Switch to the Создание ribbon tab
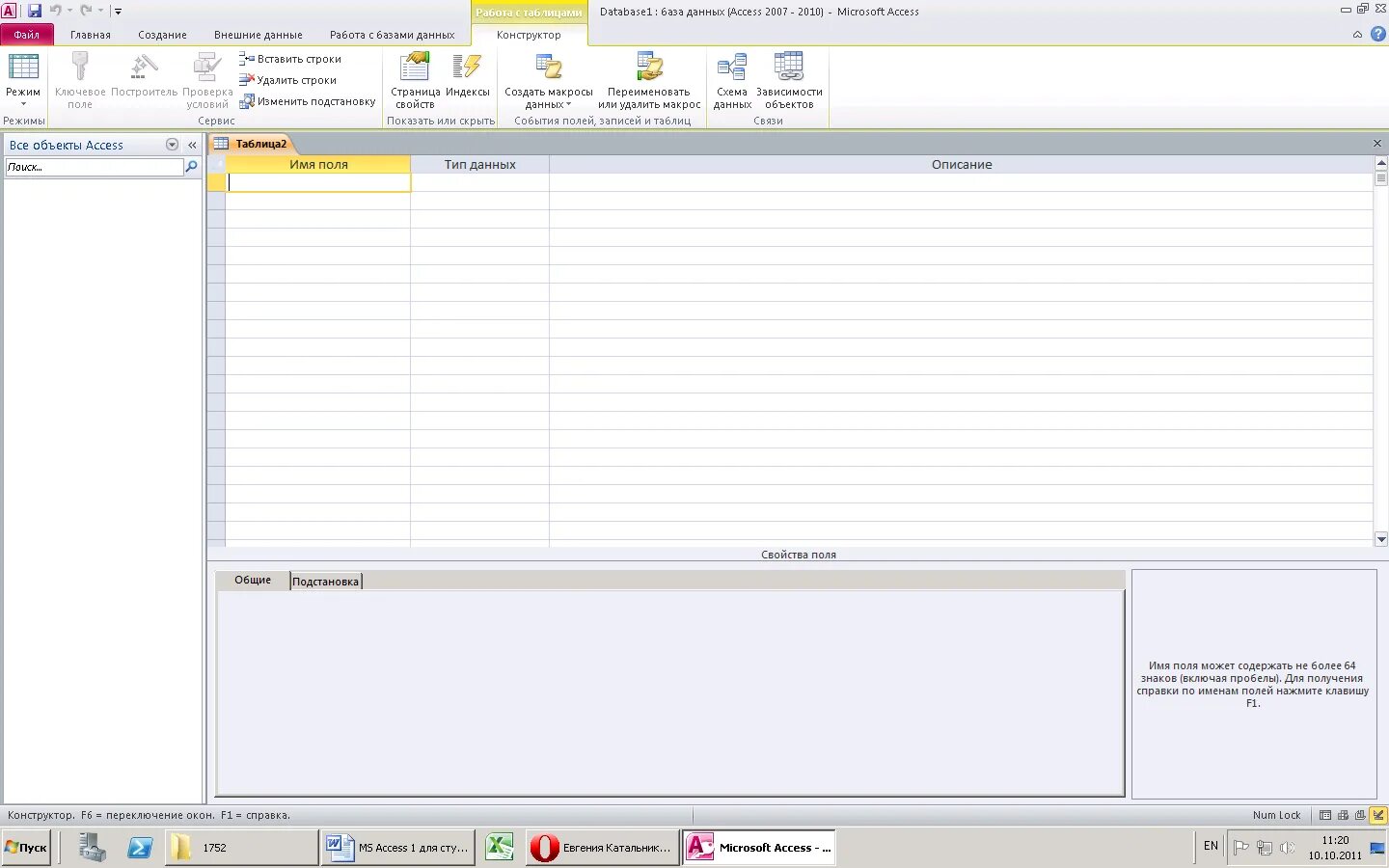The image size is (1389, 868). coord(162,35)
